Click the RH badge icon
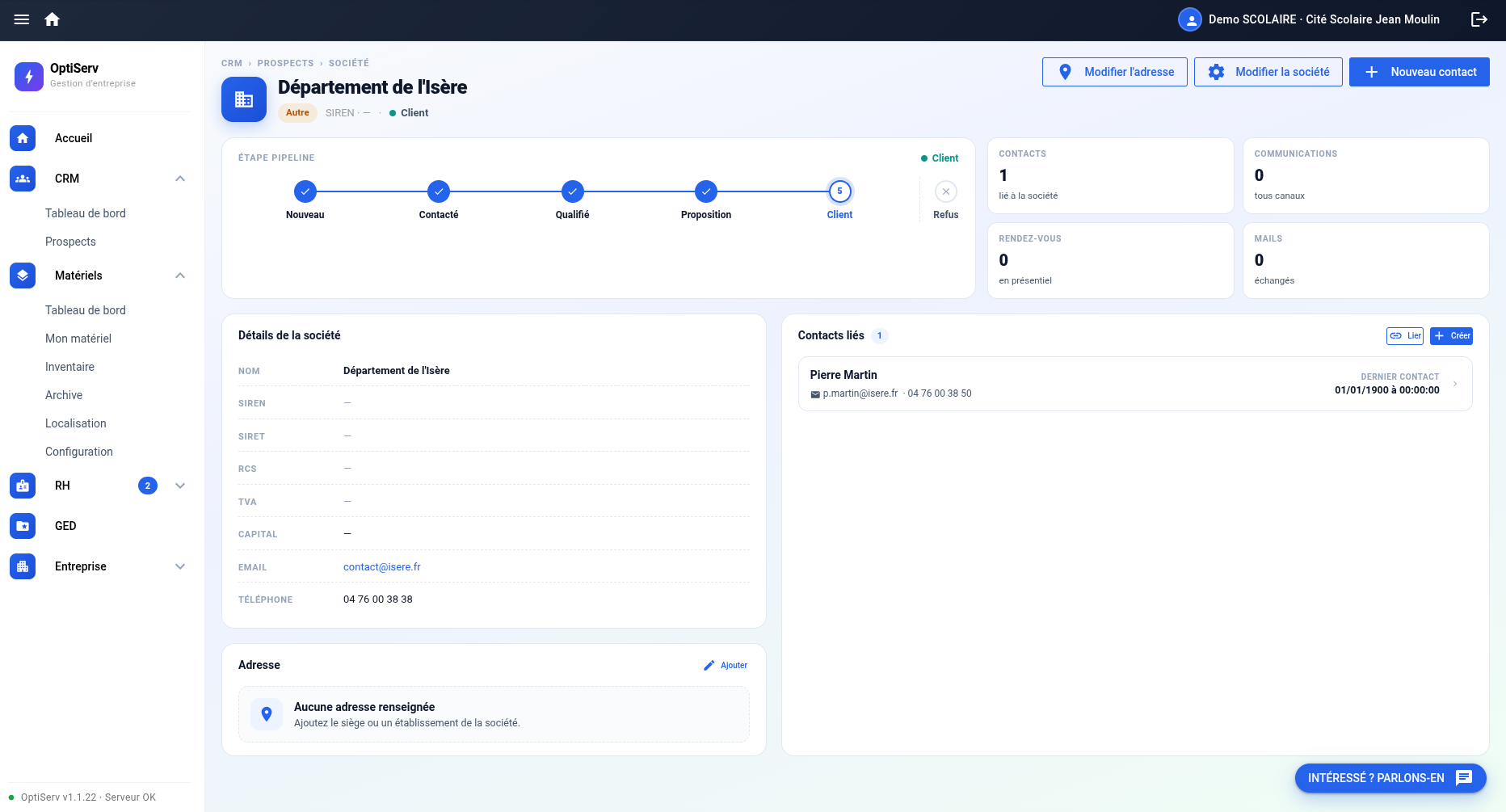 click(23, 486)
